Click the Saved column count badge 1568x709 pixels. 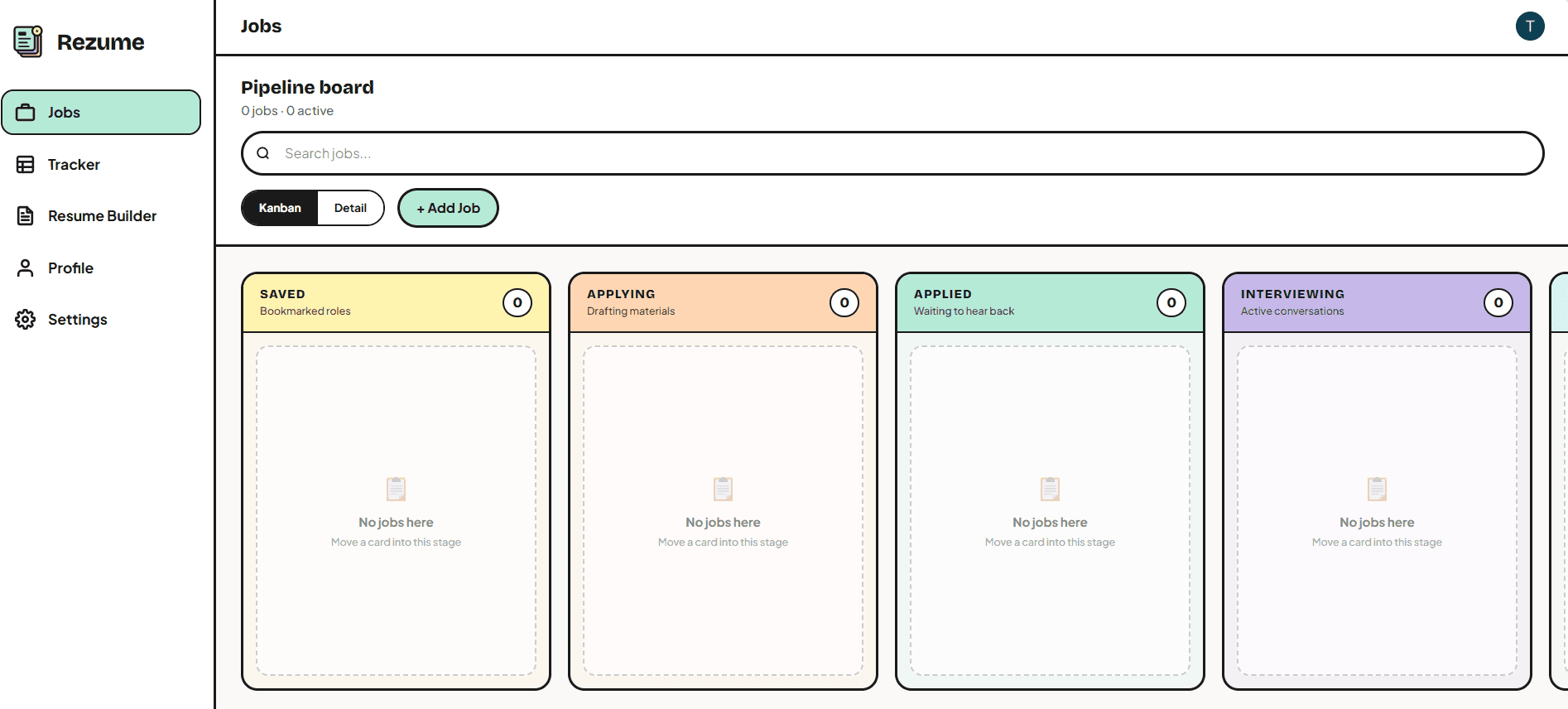click(x=517, y=303)
